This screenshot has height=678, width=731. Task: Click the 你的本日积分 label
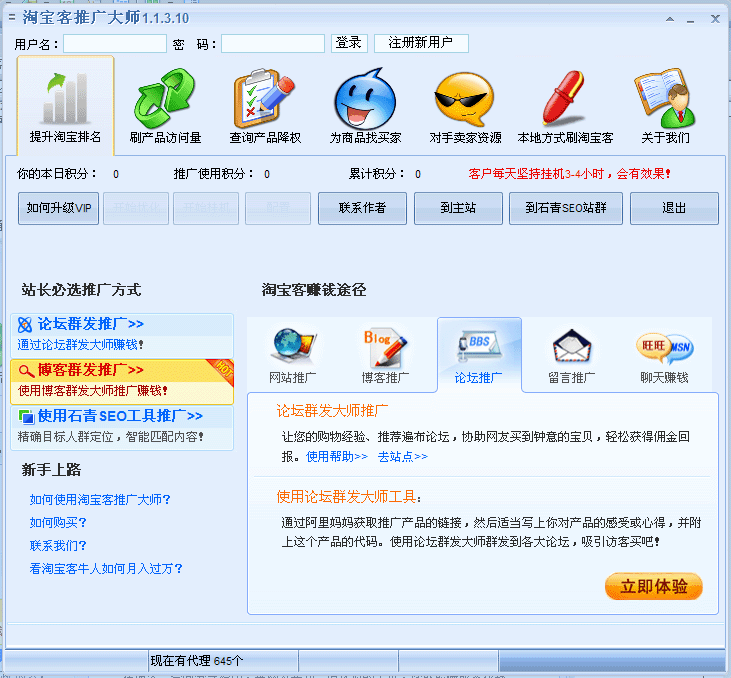coord(57,174)
